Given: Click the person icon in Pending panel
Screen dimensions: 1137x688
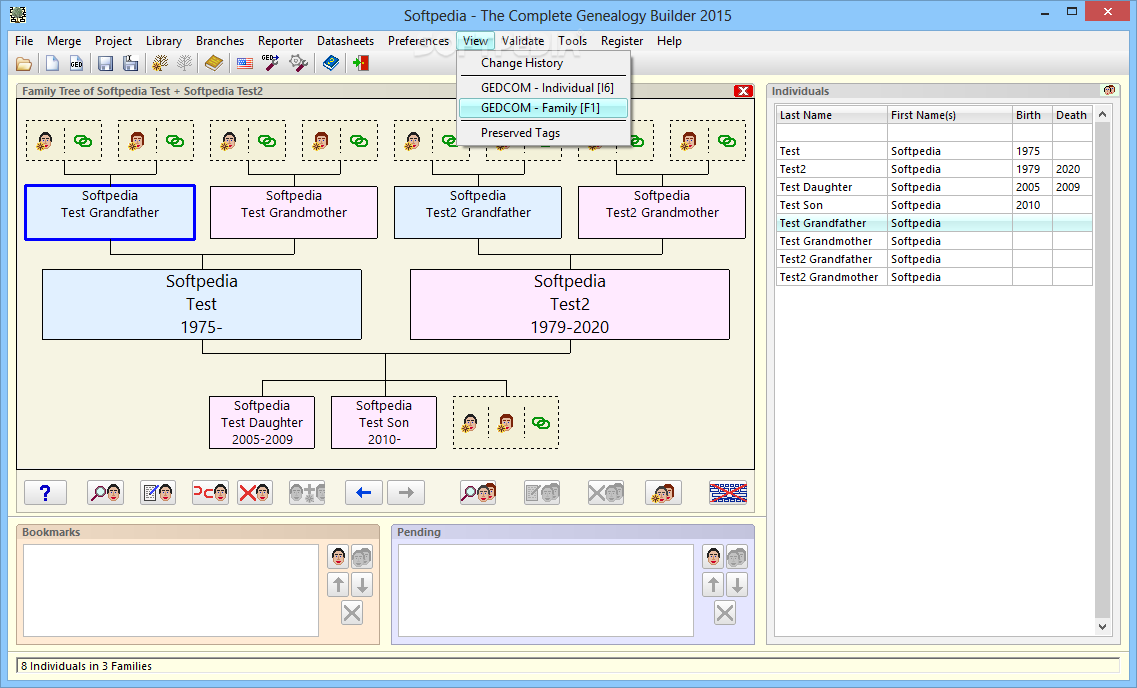Looking at the screenshot, I should (x=713, y=557).
